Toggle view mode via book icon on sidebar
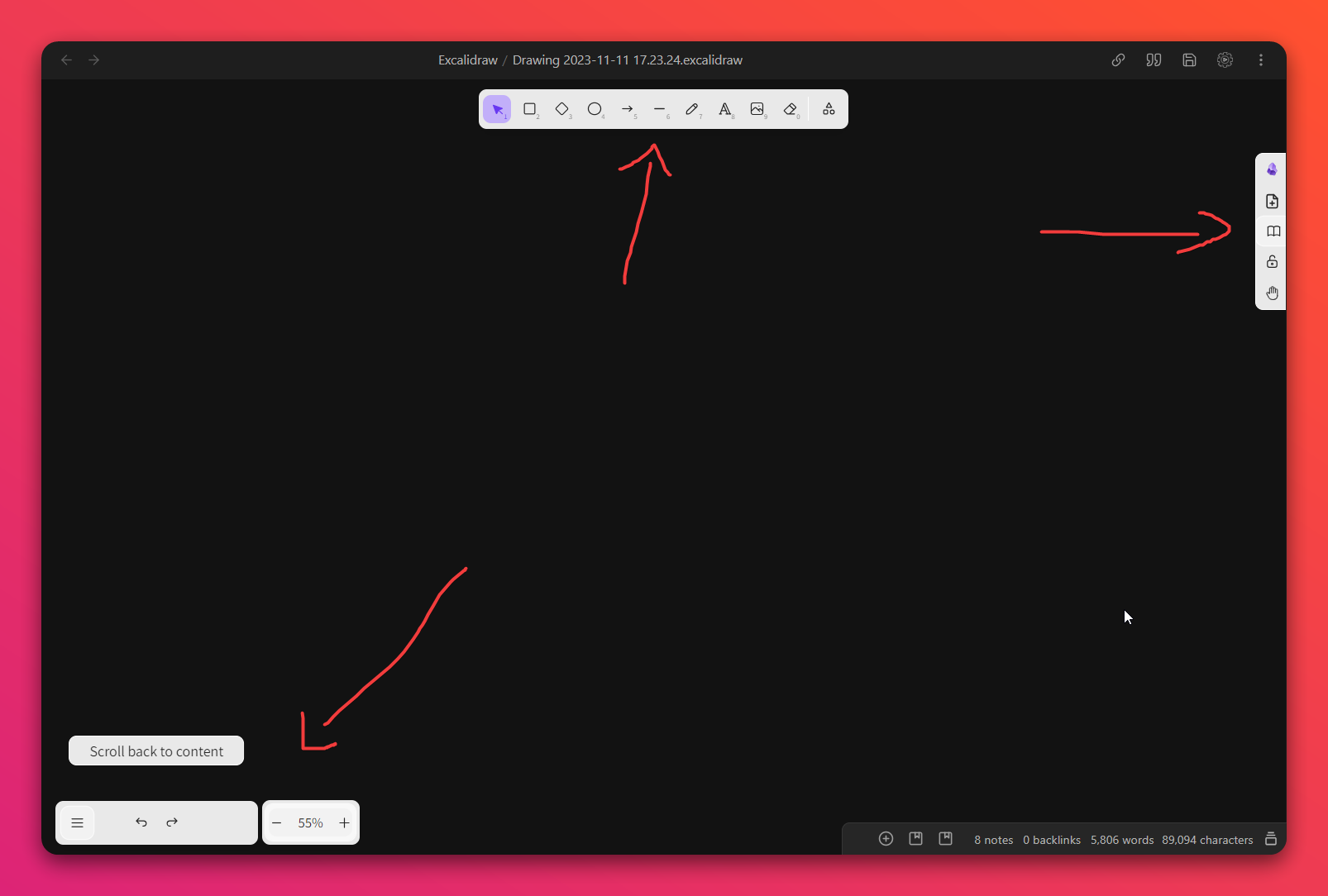The image size is (1328, 896). (1272, 231)
